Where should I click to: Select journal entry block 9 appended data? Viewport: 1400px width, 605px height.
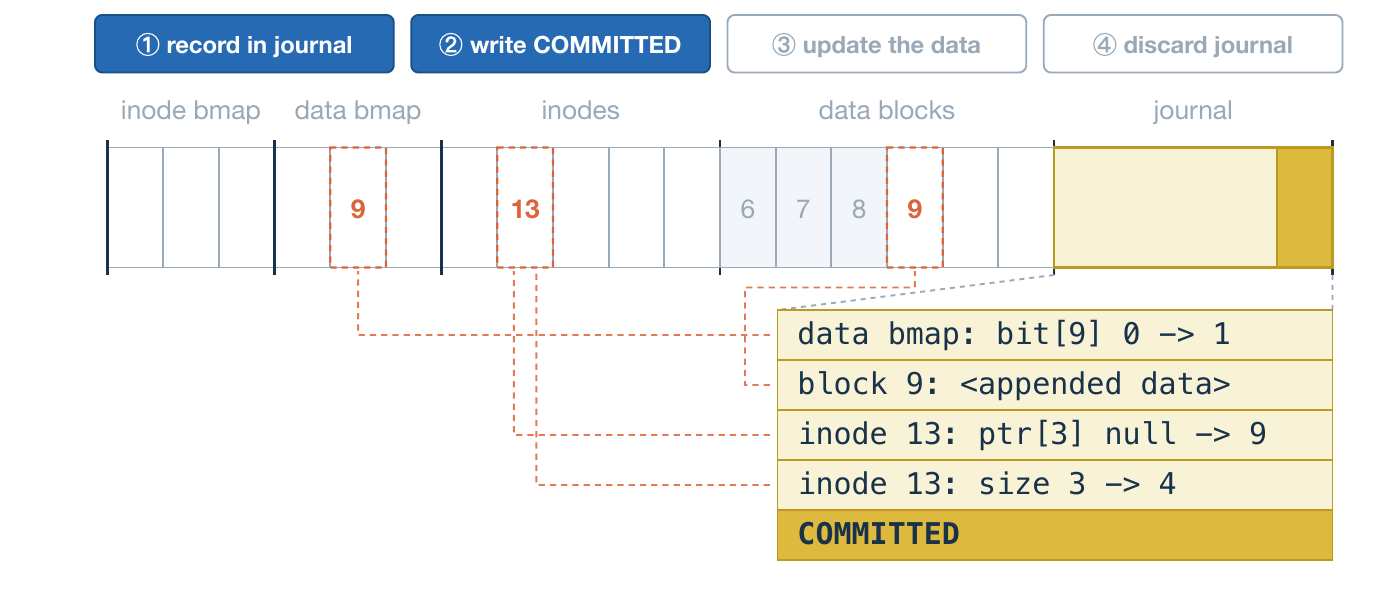(1055, 385)
